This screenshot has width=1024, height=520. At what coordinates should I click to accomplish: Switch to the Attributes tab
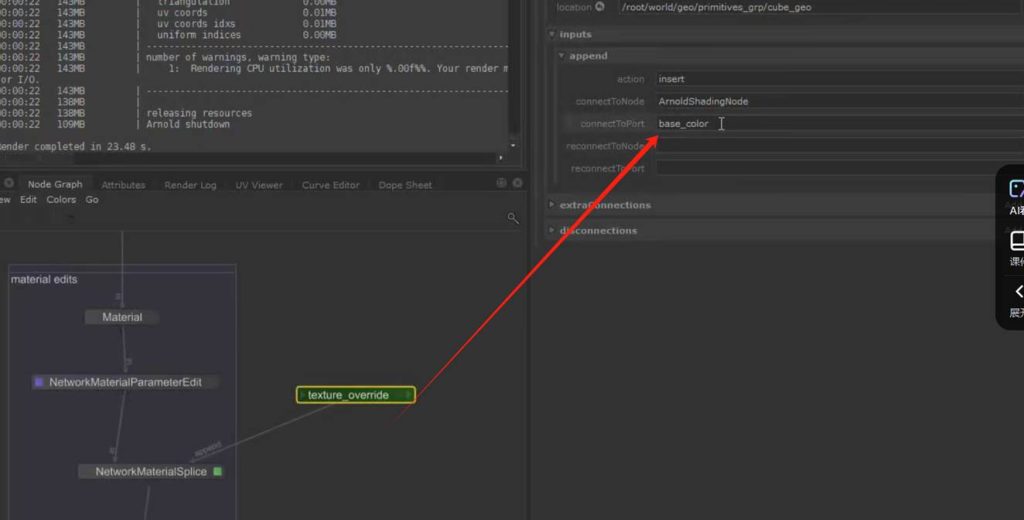pos(123,185)
